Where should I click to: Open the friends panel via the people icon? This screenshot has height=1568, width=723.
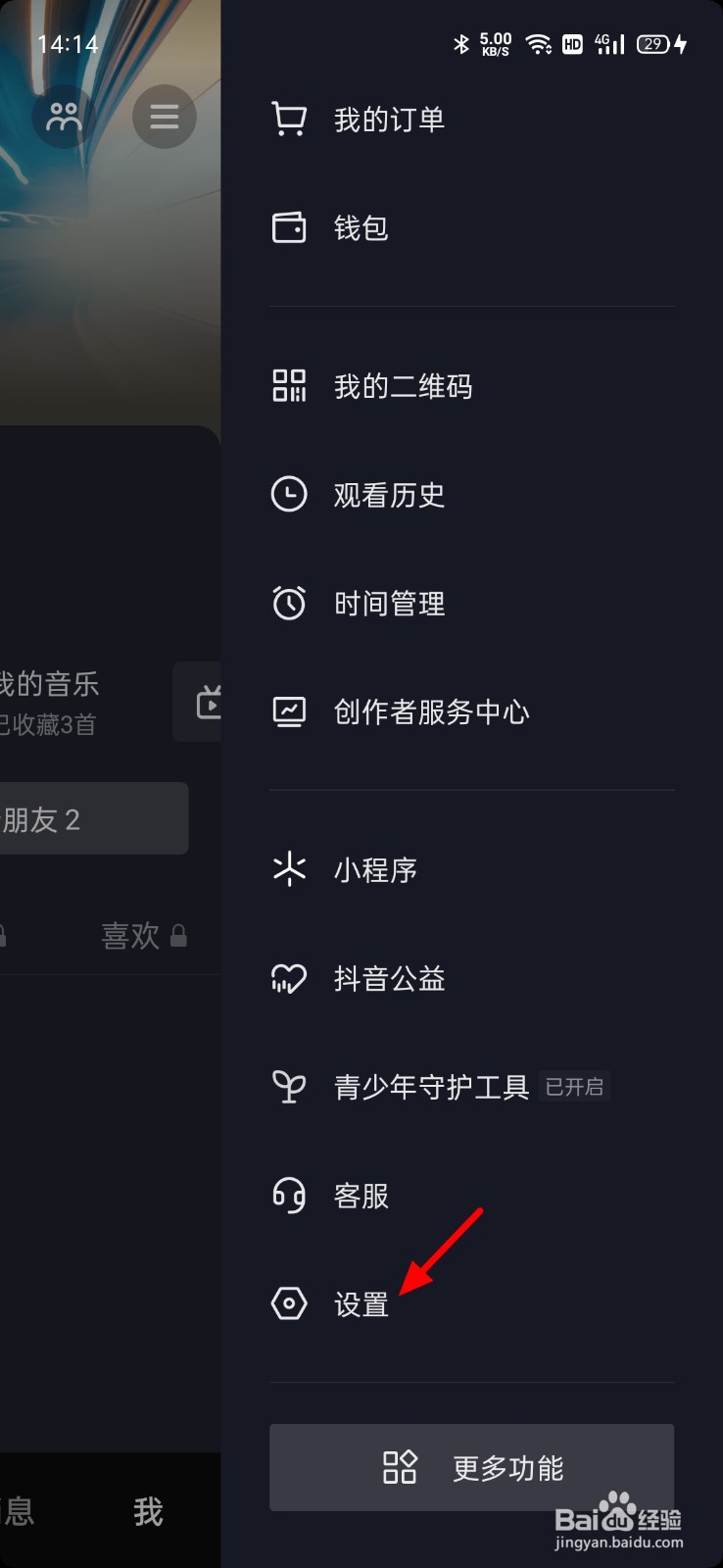[62, 116]
